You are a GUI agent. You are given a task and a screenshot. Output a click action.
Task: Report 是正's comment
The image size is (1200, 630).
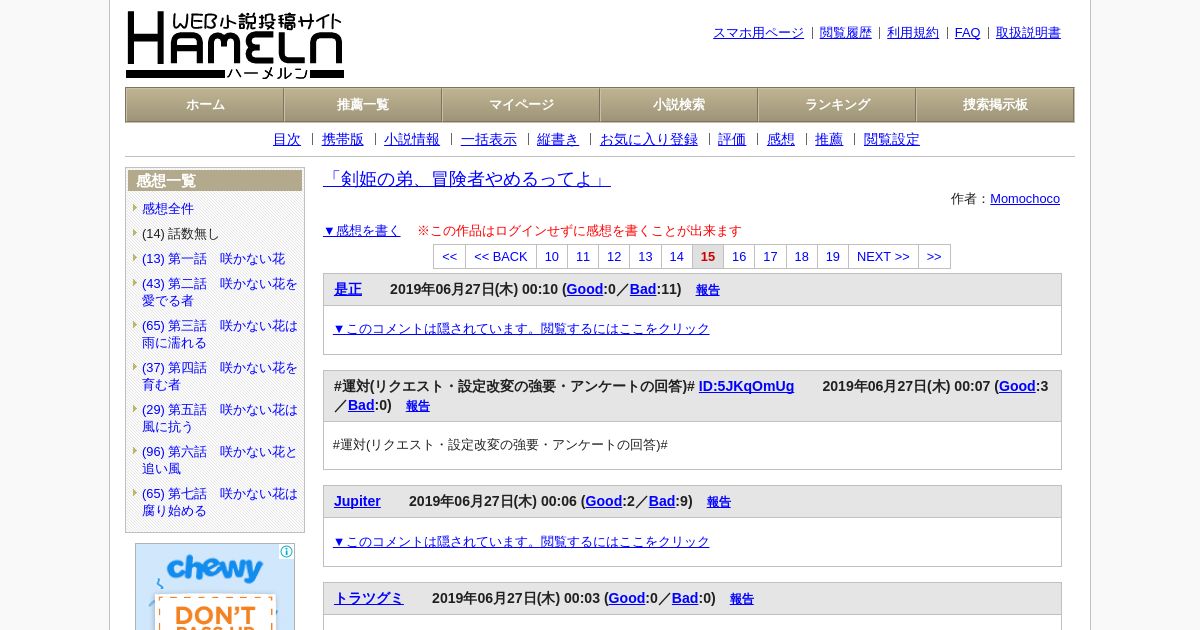point(708,290)
